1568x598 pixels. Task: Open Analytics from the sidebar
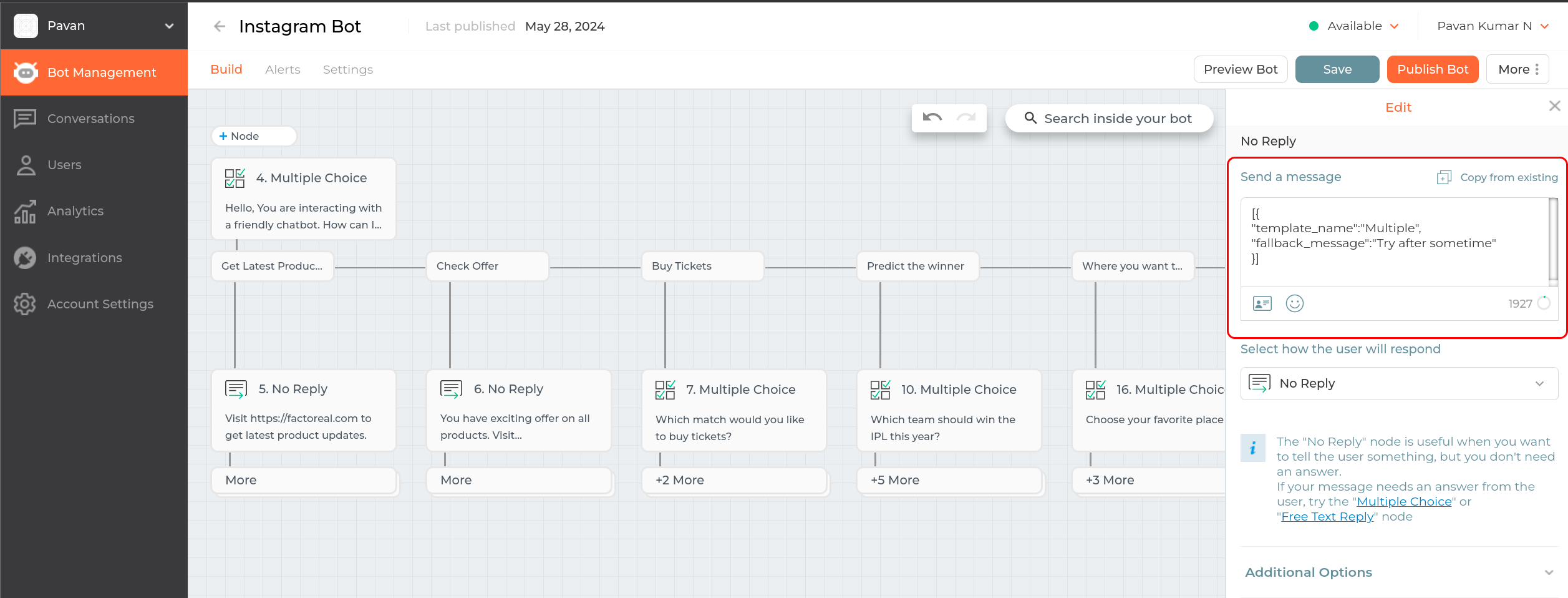[x=75, y=211]
